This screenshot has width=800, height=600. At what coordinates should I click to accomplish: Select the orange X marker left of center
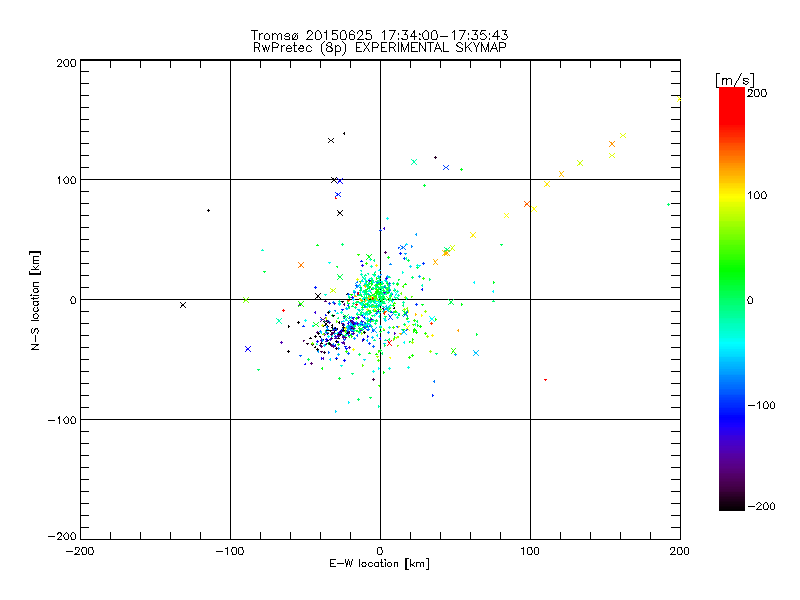[301, 265]
